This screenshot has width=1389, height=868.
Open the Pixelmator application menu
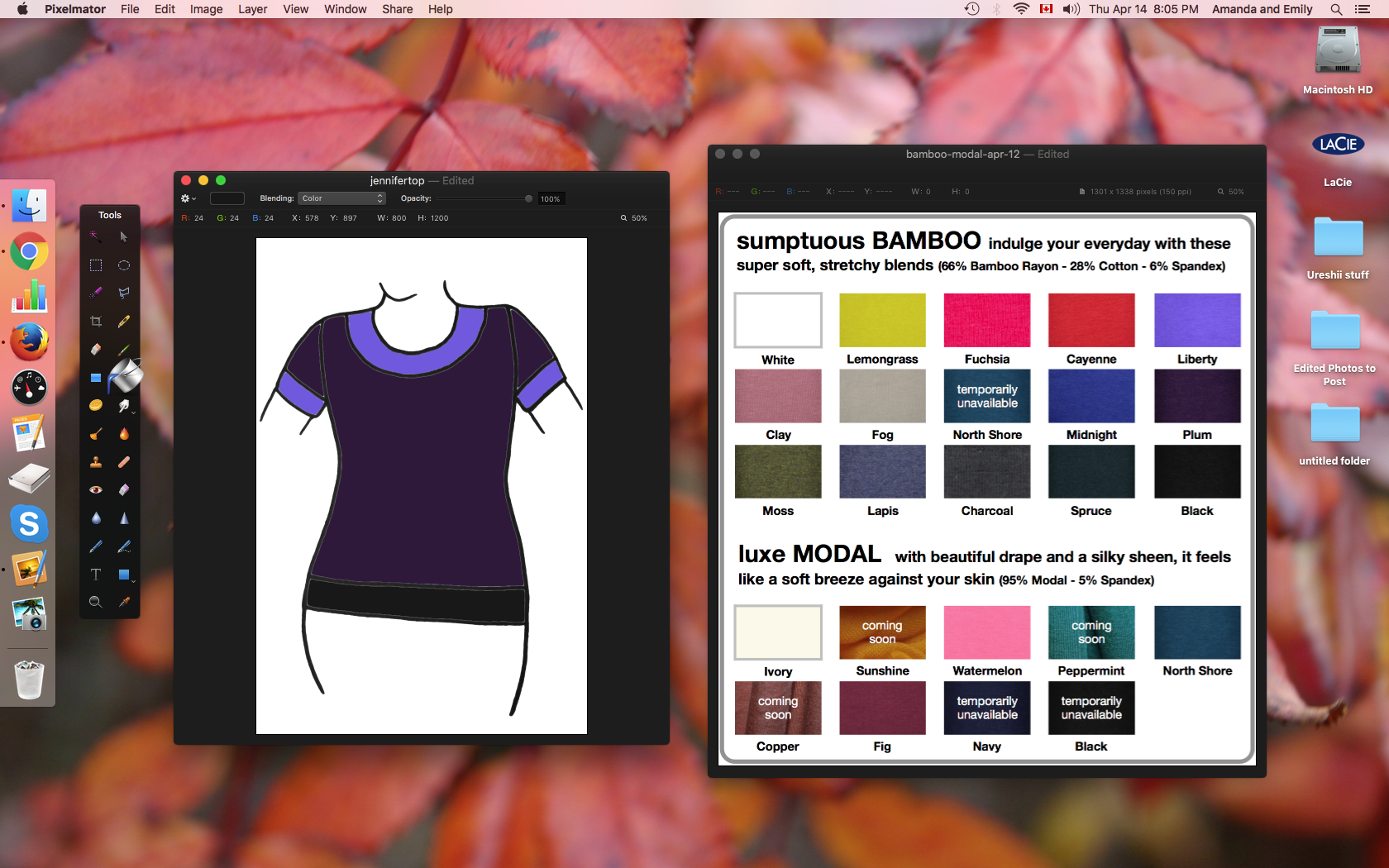pyautogui.click(x=75, y=9)
